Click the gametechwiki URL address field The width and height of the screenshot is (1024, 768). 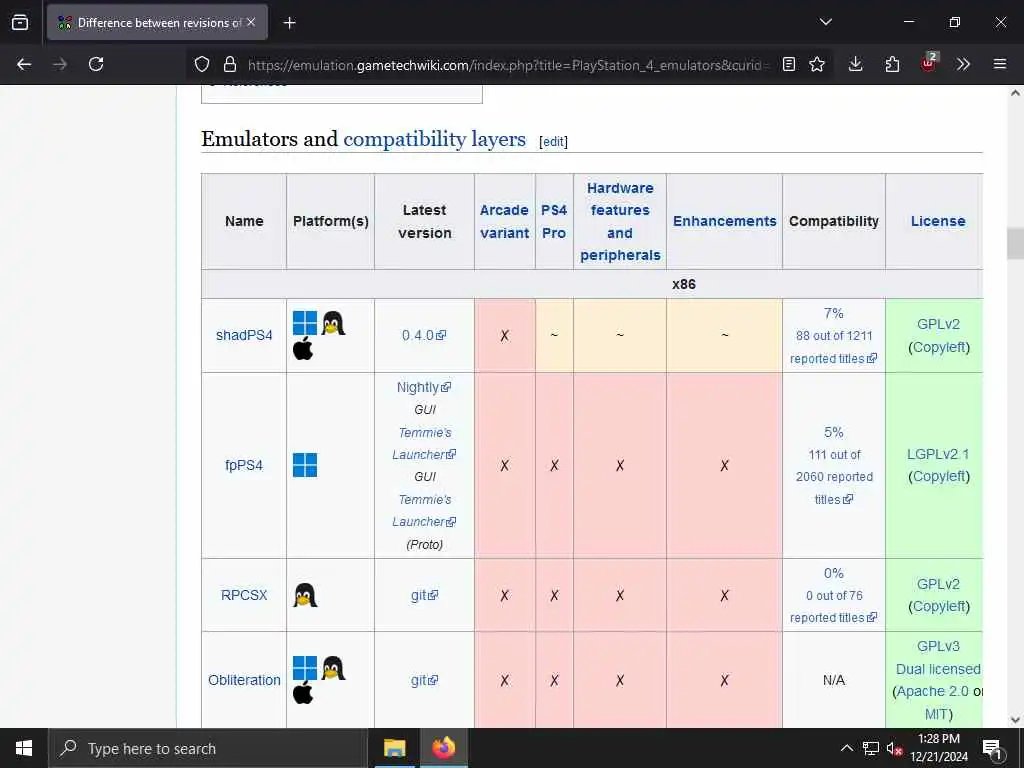pos(509,65)
